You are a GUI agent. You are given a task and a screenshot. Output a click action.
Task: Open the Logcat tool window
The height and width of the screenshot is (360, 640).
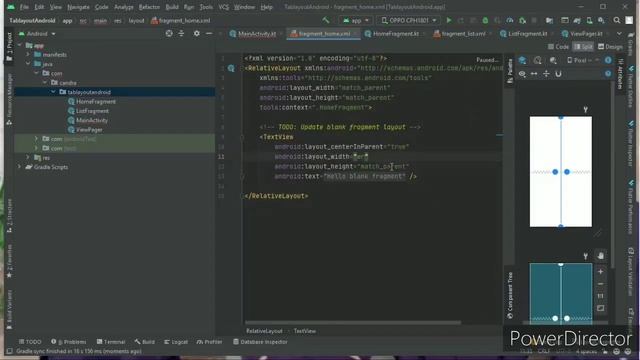176,342
